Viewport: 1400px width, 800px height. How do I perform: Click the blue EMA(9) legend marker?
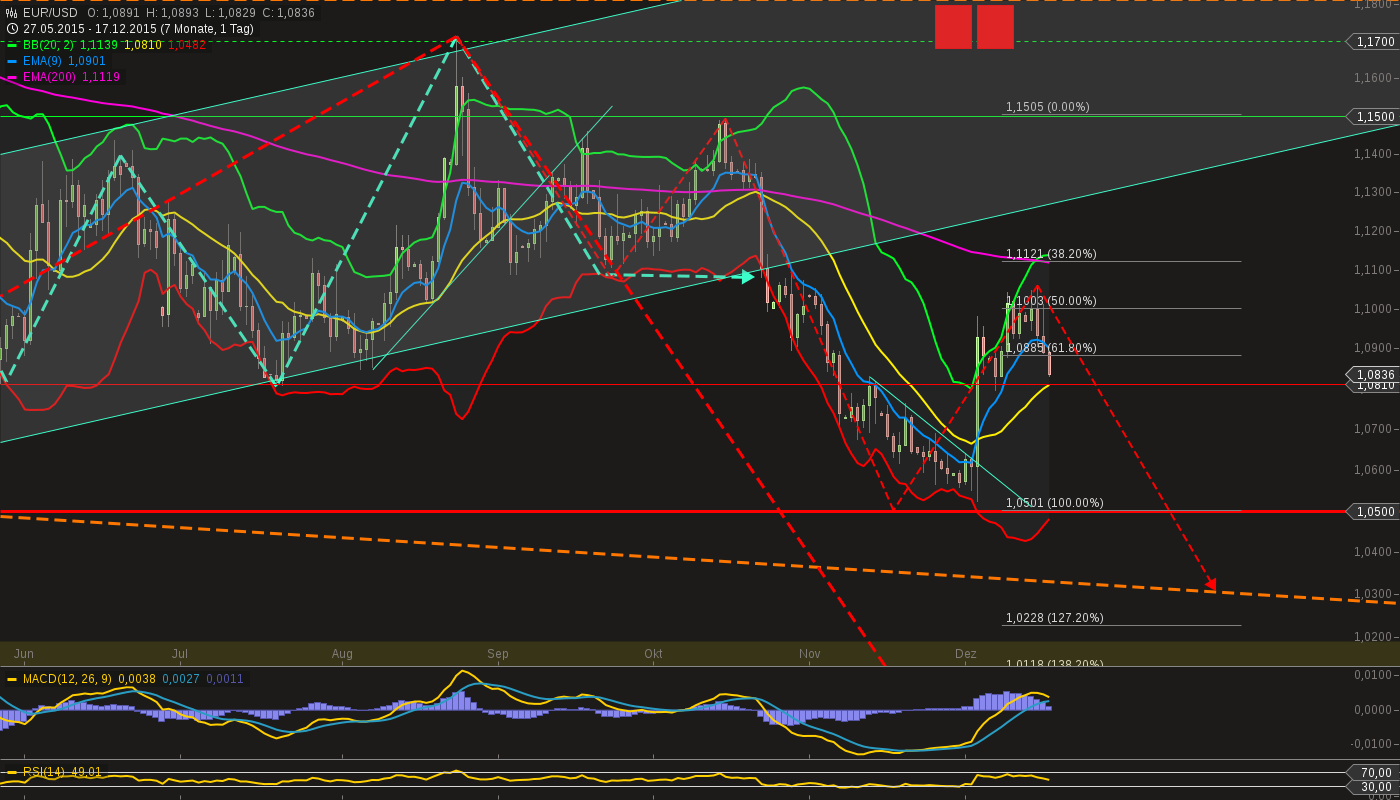[x=12, y=61]
